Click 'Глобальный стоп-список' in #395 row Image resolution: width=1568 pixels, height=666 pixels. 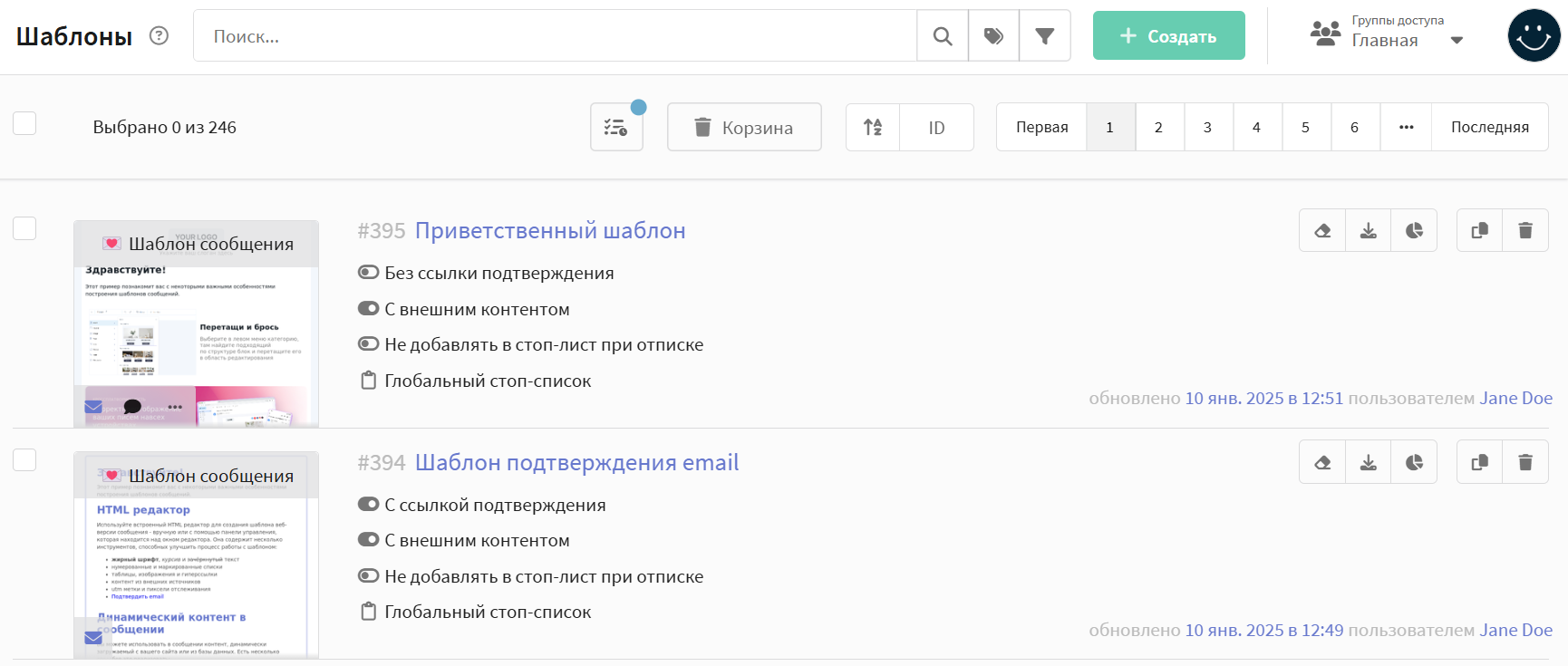[x=488, y=381]
